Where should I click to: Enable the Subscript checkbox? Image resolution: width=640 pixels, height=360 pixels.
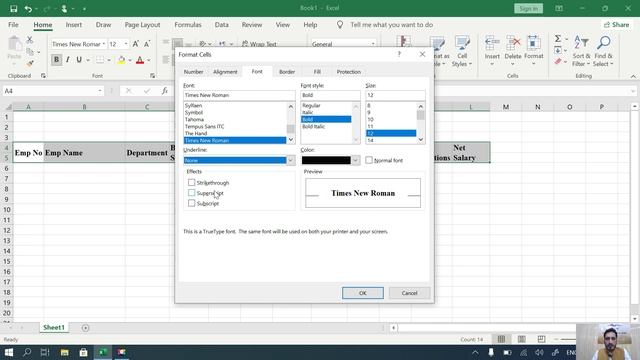click(191, 203)
